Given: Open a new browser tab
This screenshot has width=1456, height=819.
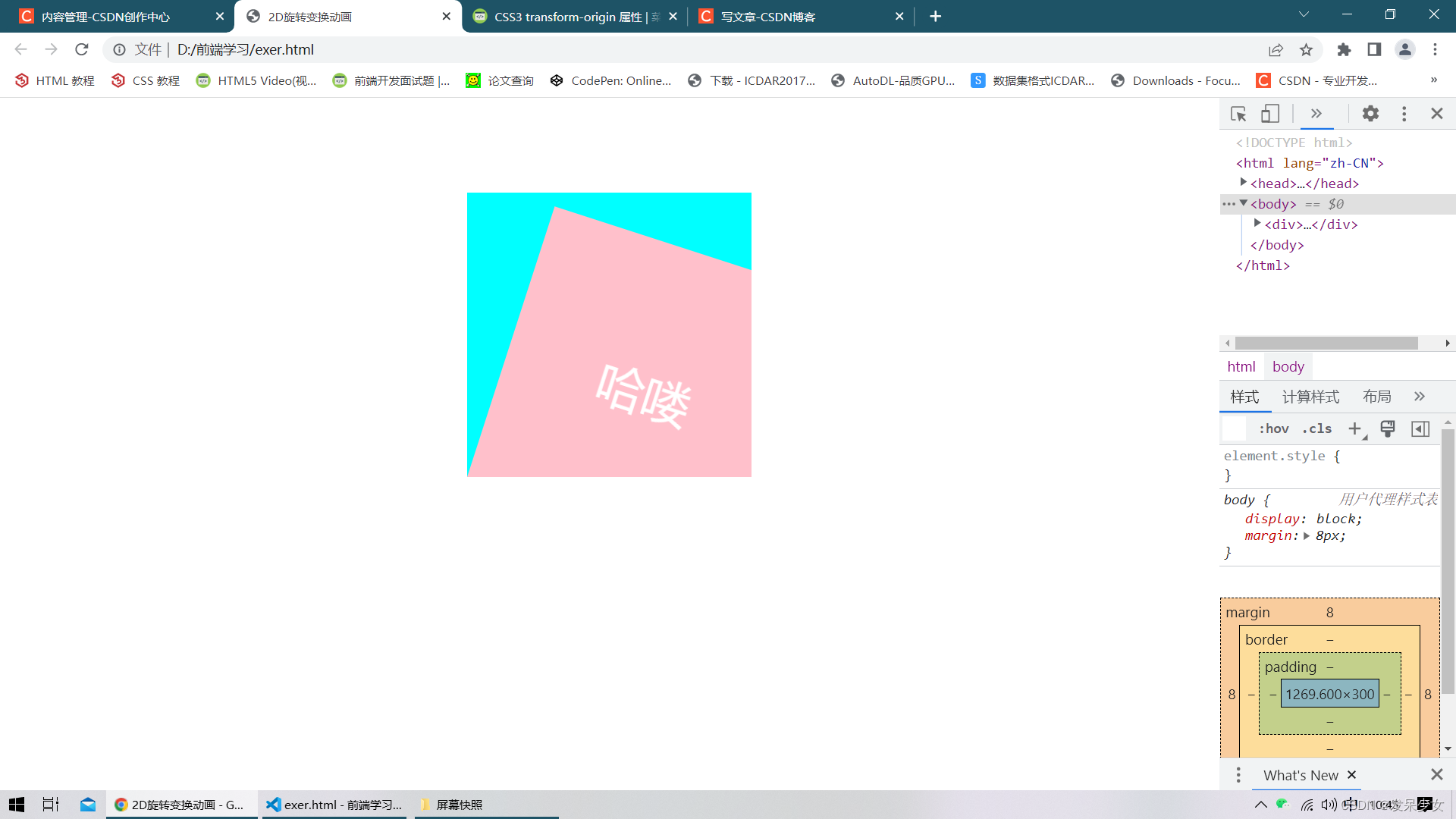Looking at the screenshot, I should point(936,17).
